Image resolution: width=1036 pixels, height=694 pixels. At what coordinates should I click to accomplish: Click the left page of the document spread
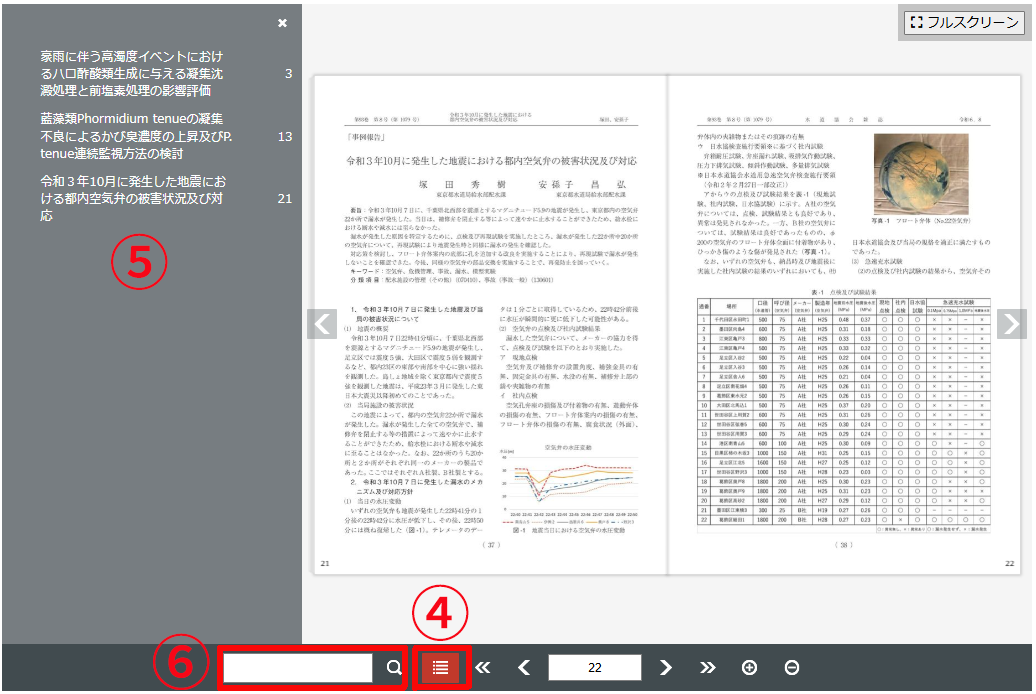(490, 325)
